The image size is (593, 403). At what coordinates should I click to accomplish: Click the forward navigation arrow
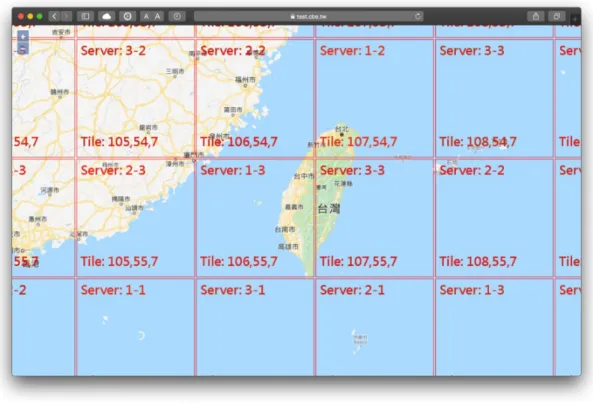click(x=66, y=16)
